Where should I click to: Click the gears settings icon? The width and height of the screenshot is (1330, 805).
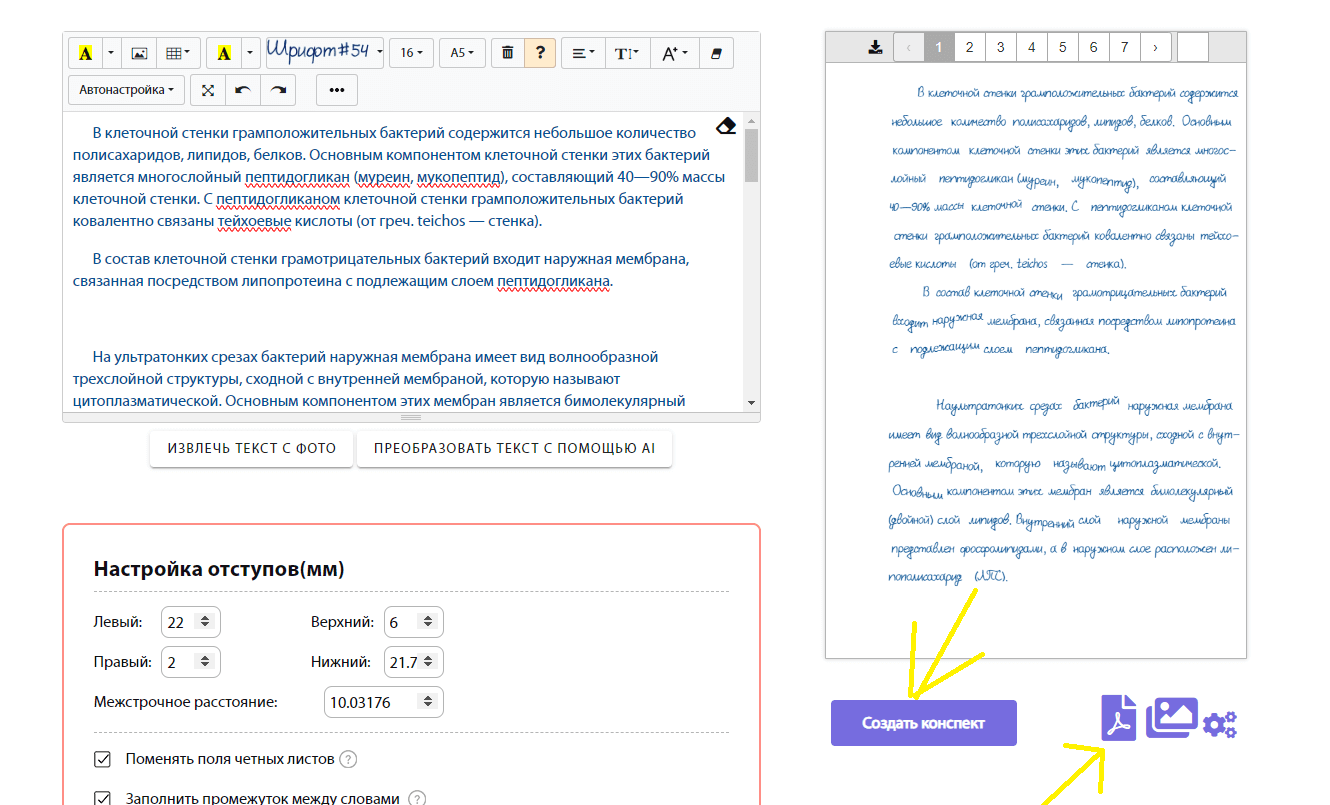[1220, 724]
